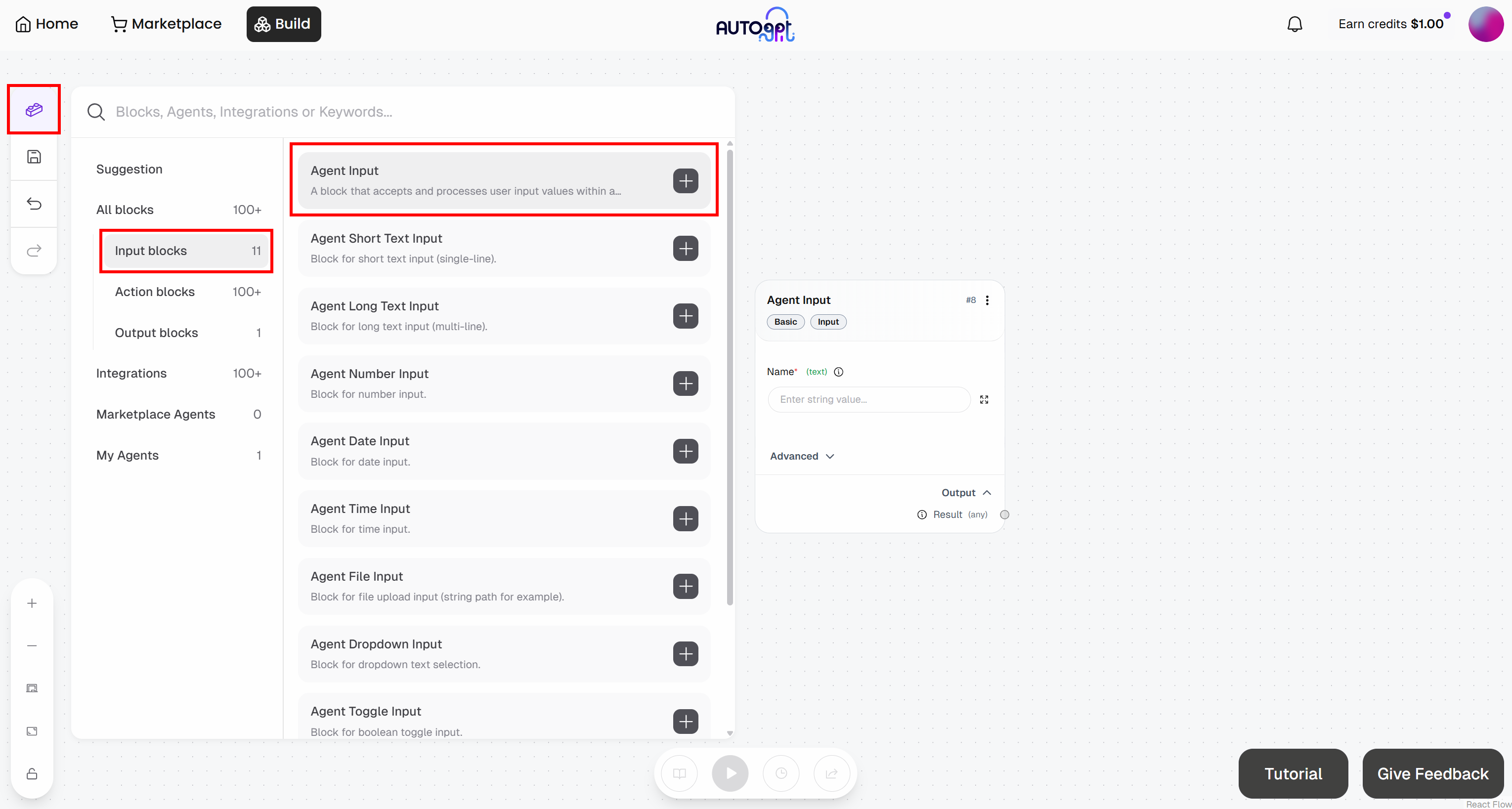The image size is (1512, 809).
Task: Expand the Advanced options on Agent Input node
Action: point(802,456)
